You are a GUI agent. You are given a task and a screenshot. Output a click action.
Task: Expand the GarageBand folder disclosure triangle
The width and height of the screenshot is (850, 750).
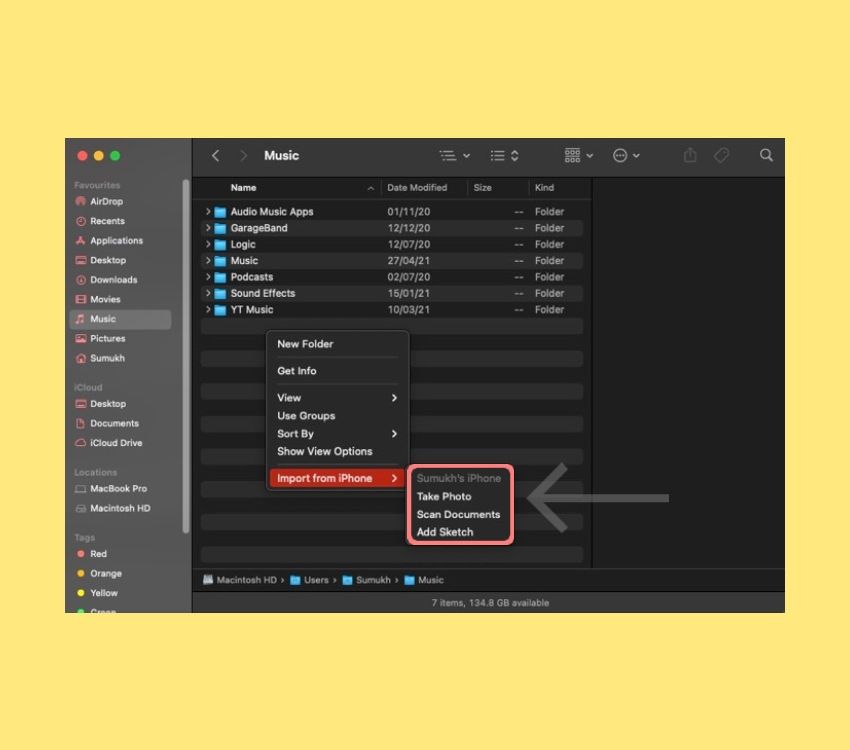coord(207,228)
